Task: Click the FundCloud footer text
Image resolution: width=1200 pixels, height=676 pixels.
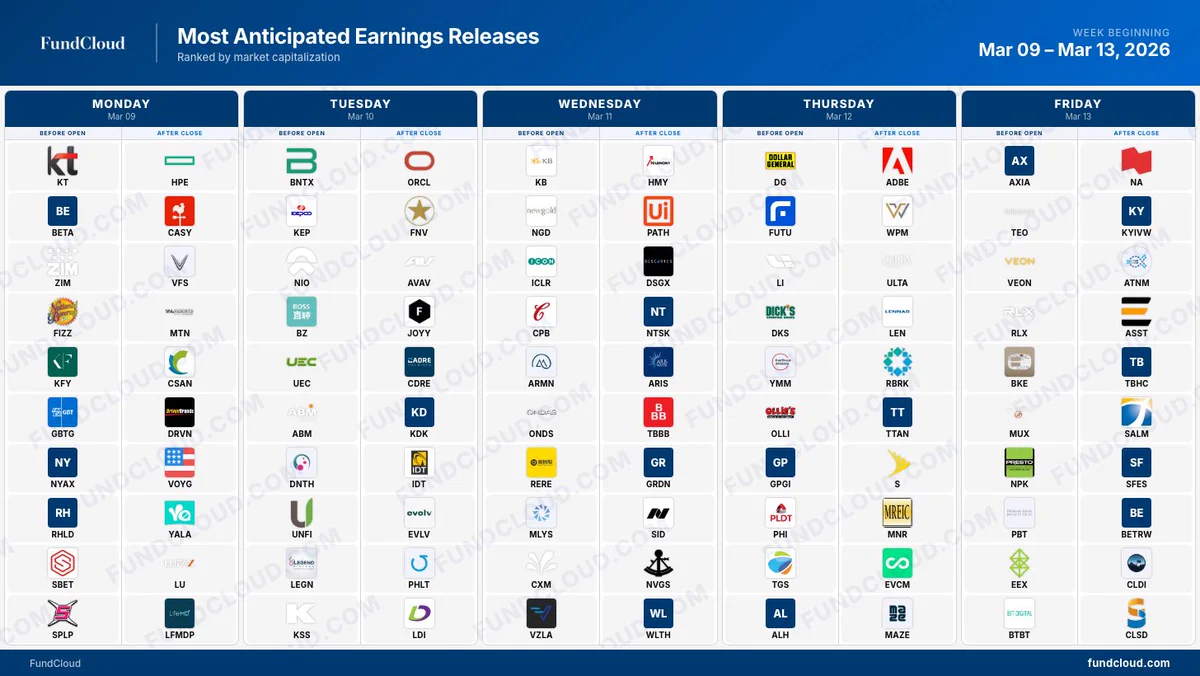Action: pos(55,663)
